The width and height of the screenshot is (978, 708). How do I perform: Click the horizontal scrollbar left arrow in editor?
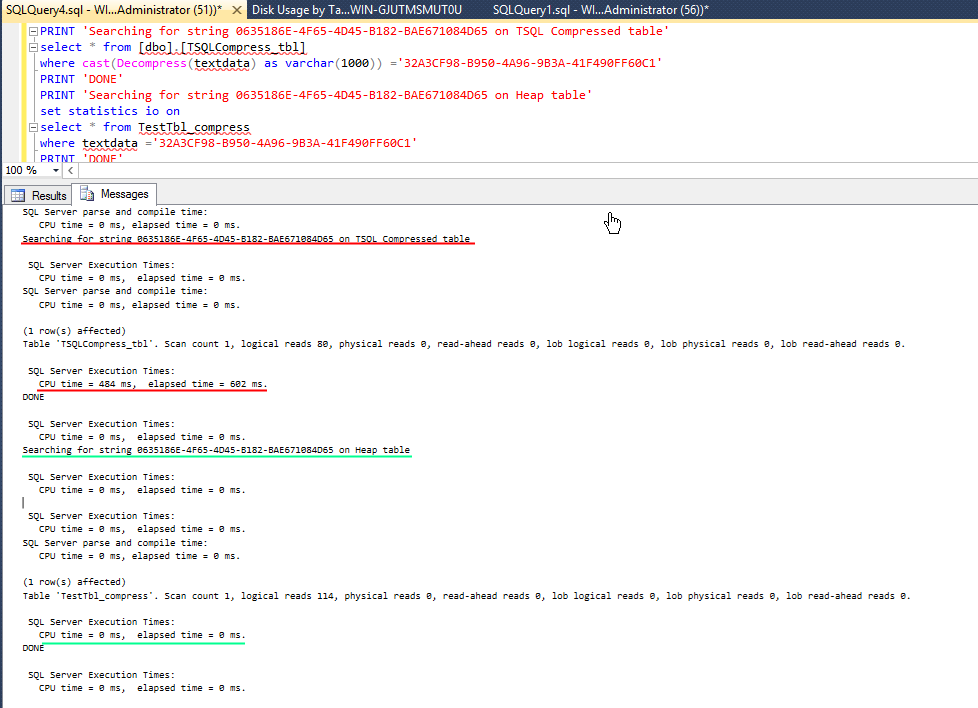(x=70, y=170)
